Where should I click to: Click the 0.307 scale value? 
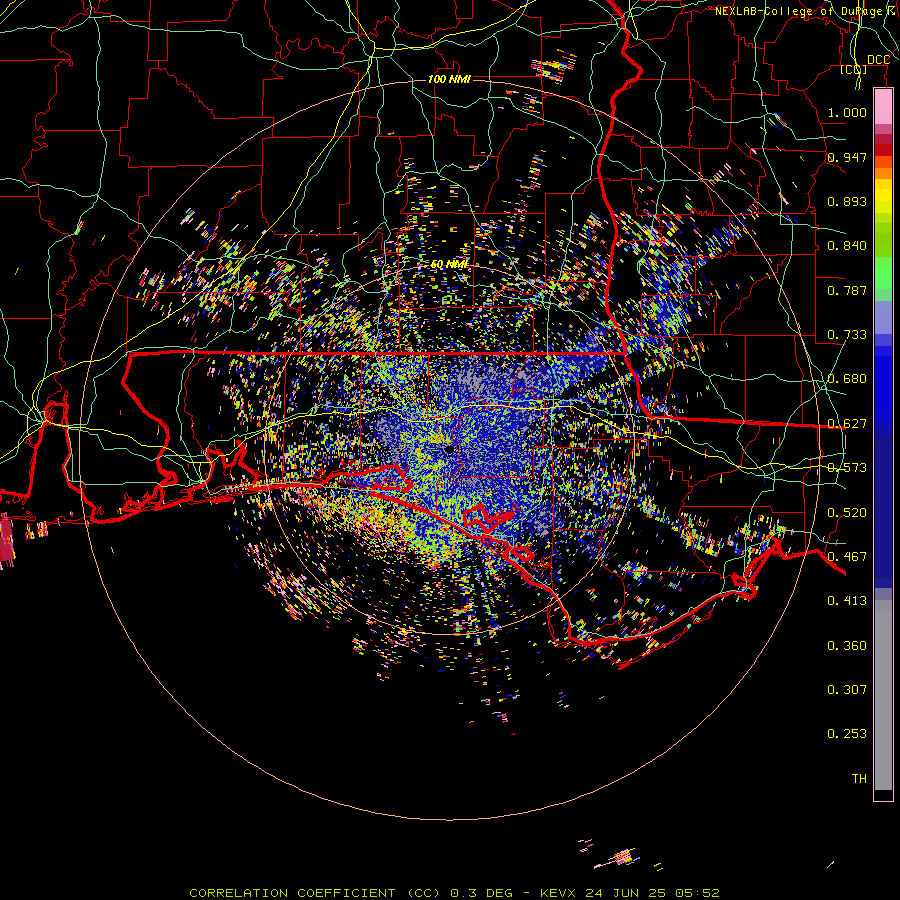point(847,690)
